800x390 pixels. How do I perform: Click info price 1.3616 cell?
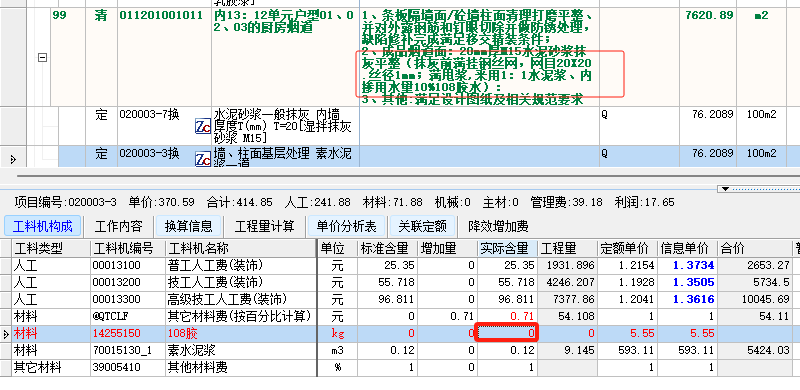coord(687,299)
